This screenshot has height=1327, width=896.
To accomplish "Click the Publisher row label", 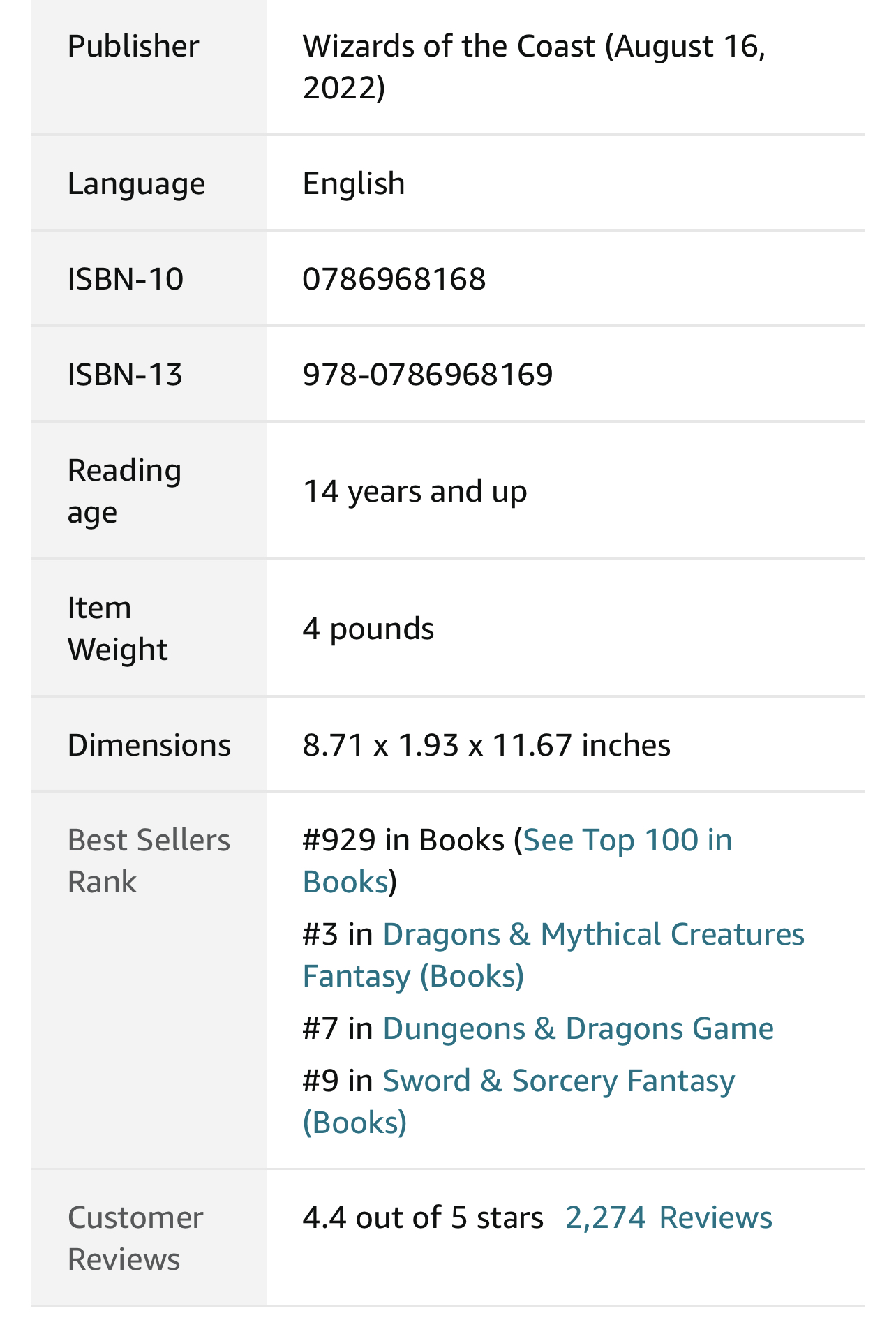I will (x=133, y=46).
